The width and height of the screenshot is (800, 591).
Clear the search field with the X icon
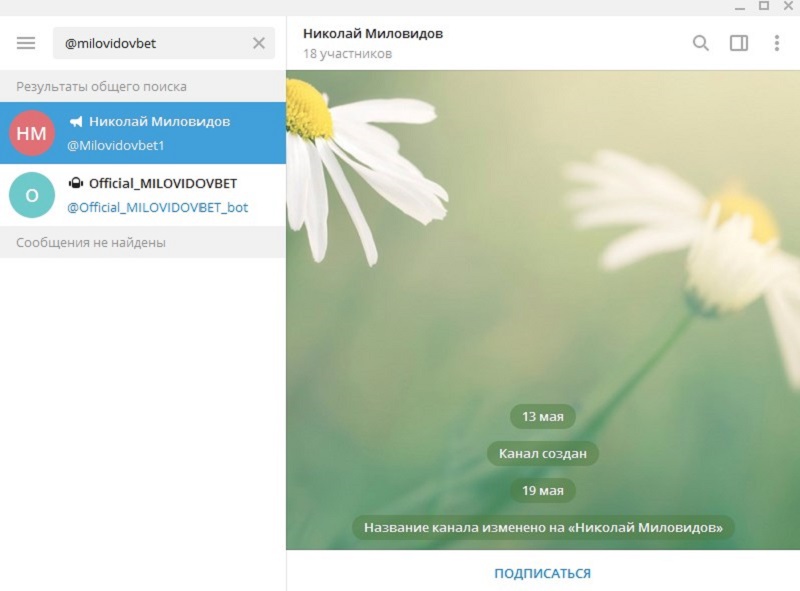(x=259, y=43)
